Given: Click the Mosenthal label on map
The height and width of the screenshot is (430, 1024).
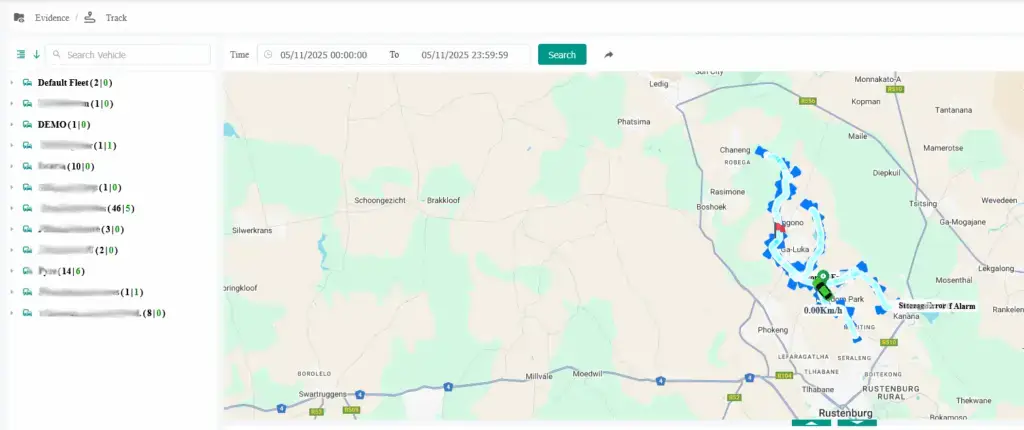Looking at the screenshot, I should [953, 280].
